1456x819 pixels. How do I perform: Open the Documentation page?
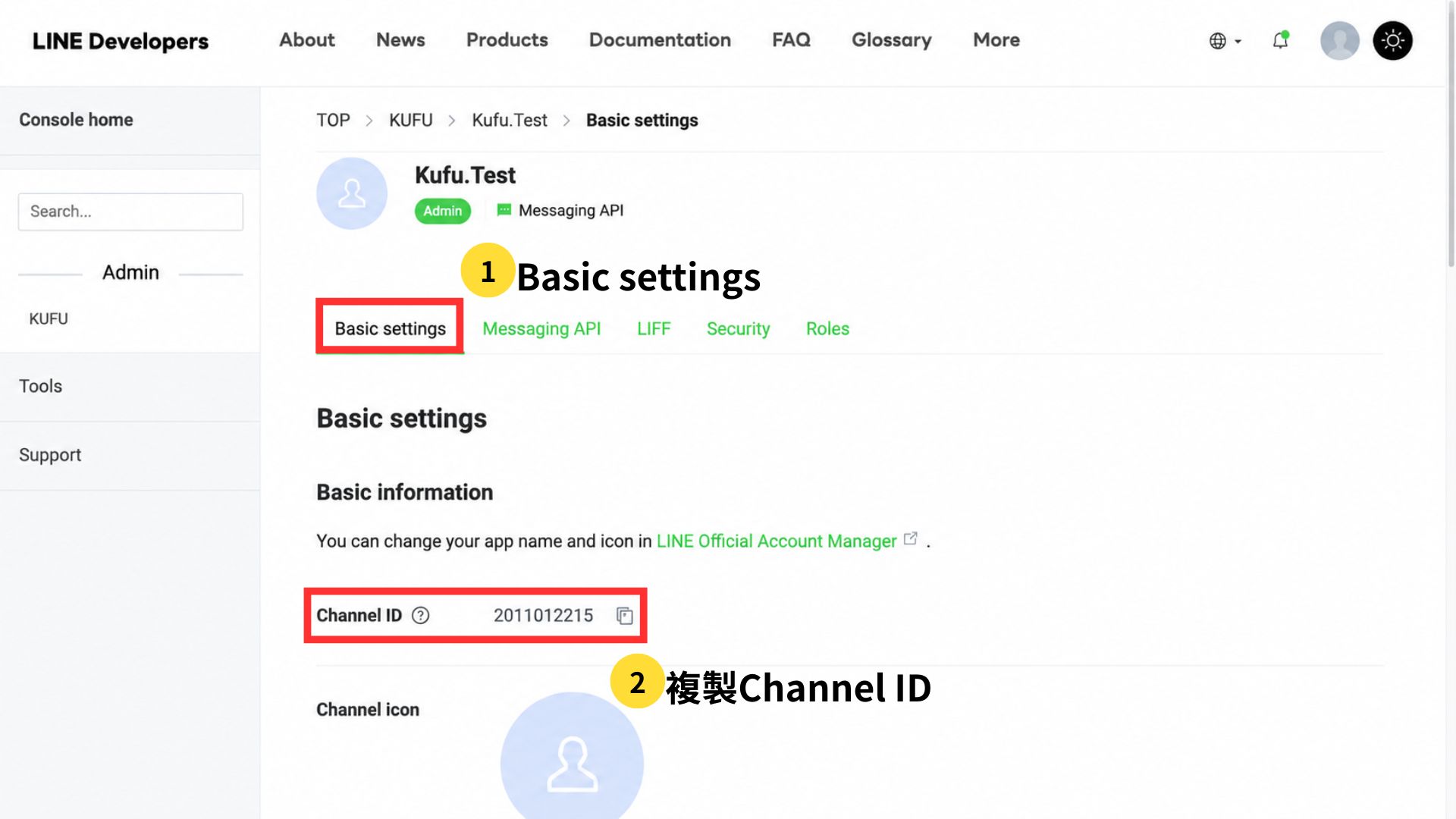(660, 40)
